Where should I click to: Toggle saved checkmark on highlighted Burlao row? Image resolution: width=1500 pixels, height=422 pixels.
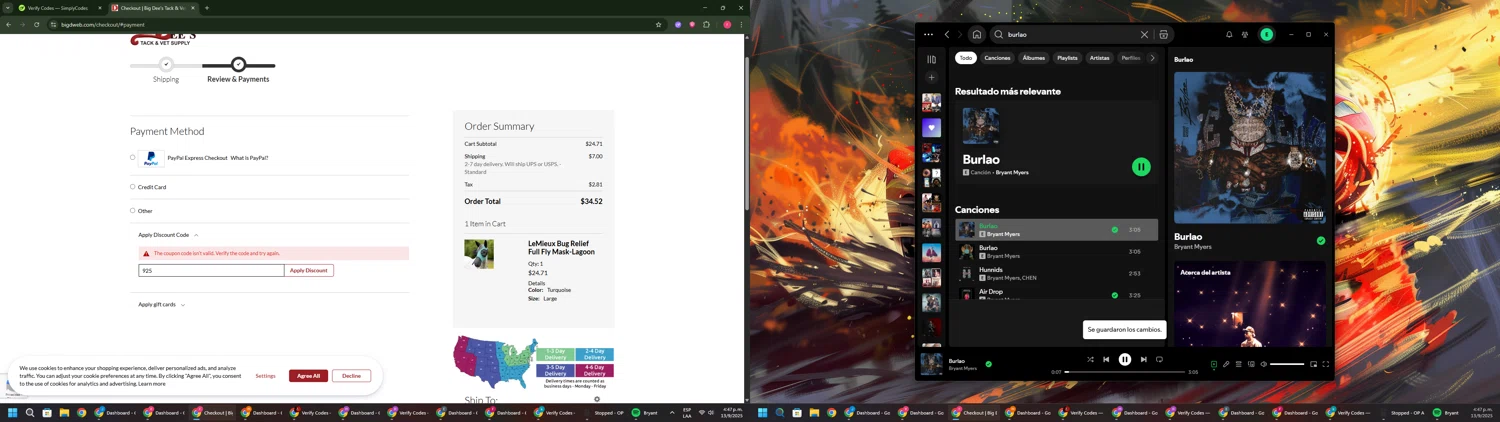pyautogui.click(x=1115, y=230)
